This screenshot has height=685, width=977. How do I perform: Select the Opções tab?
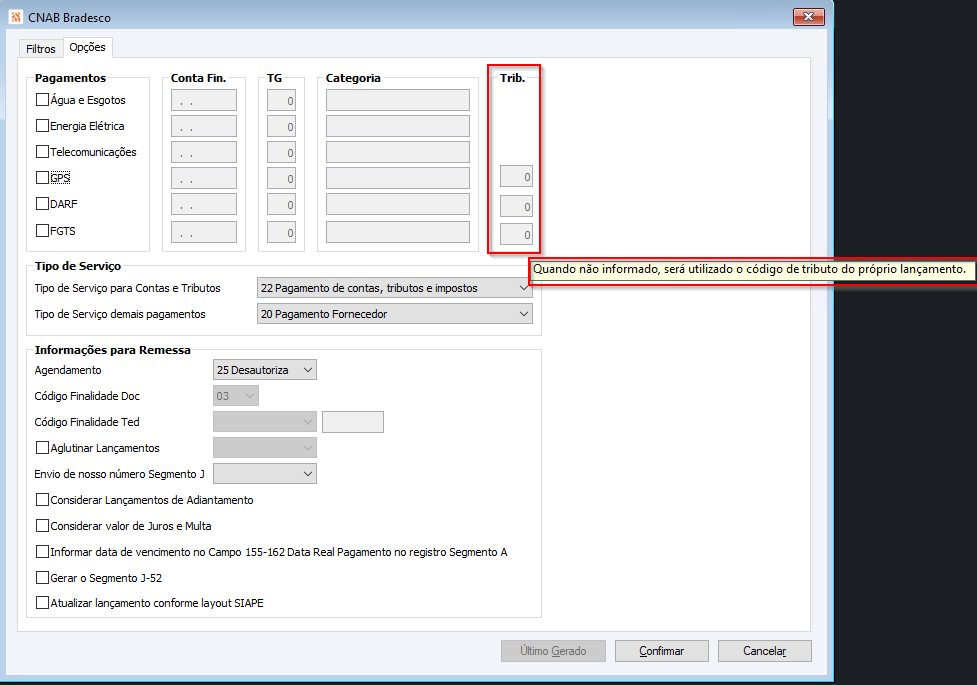click(x=87, y=47)
